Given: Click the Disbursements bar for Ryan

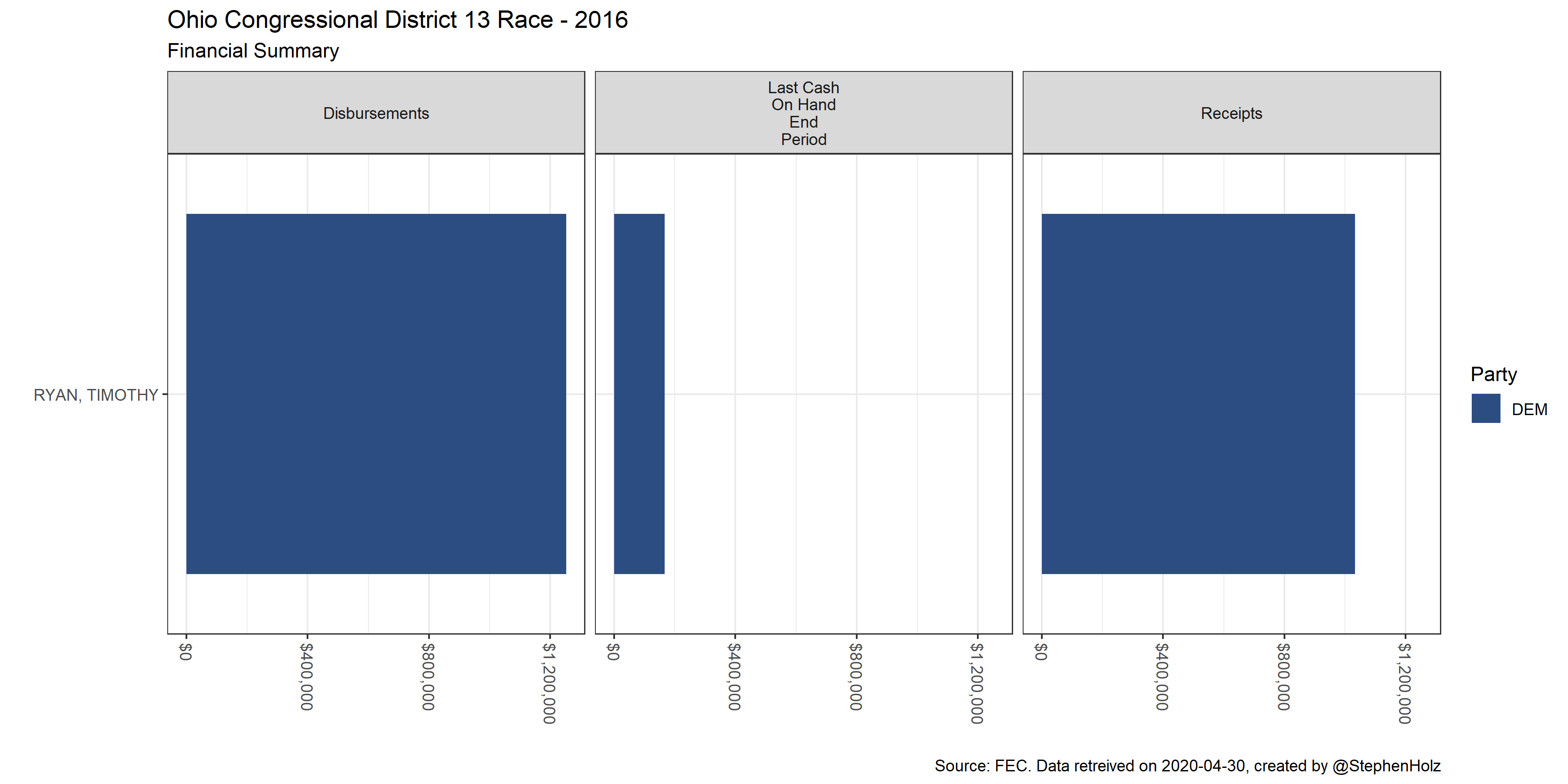Looking at the screenshot, I should coord(375,393).
